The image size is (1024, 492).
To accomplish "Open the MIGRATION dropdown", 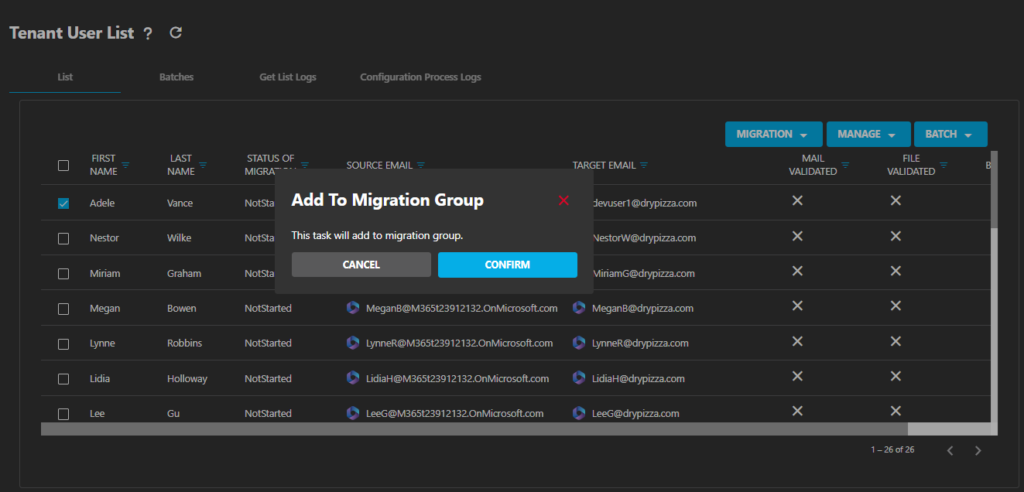I will (x=774, y=134).
